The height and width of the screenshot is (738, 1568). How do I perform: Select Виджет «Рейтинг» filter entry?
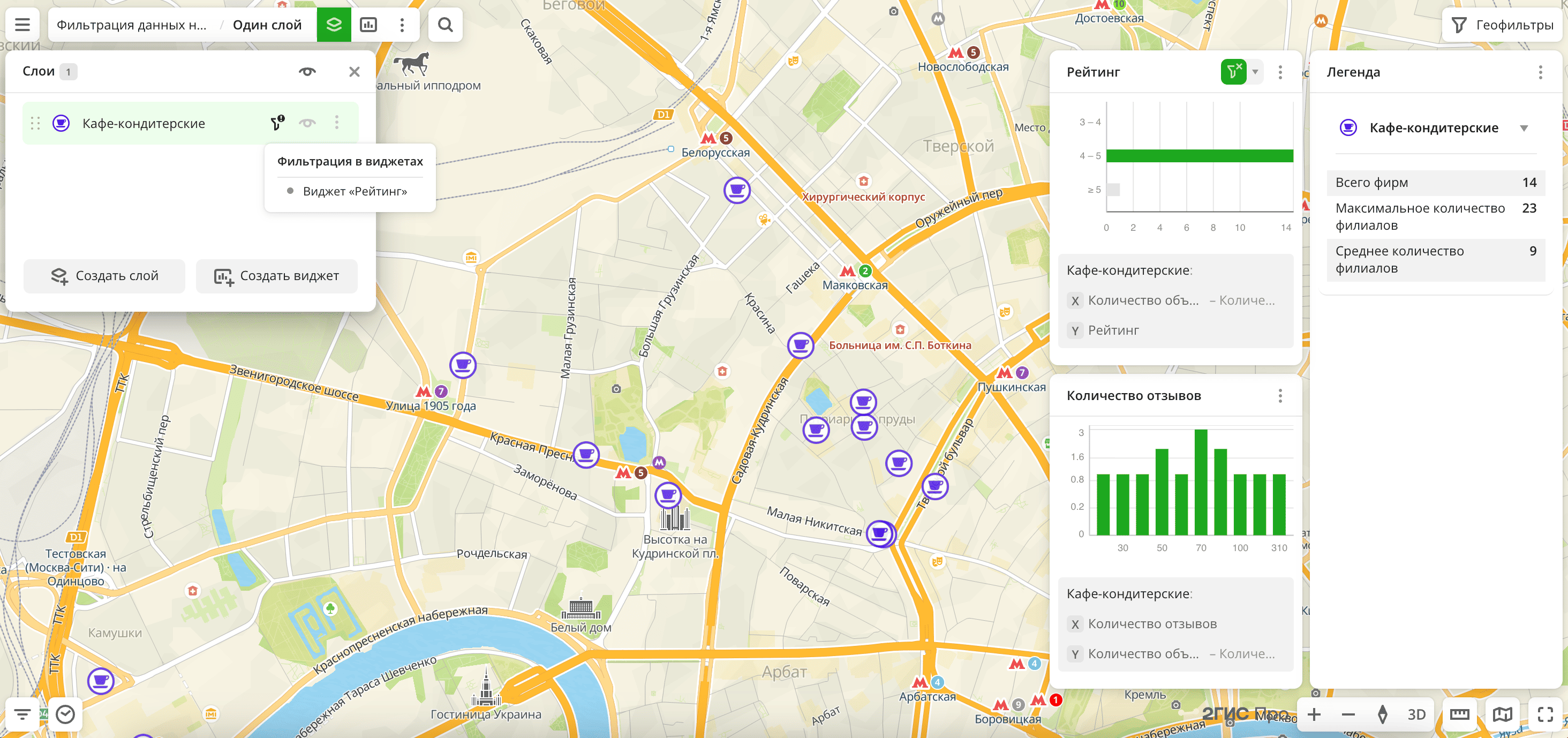pos(355,191)
